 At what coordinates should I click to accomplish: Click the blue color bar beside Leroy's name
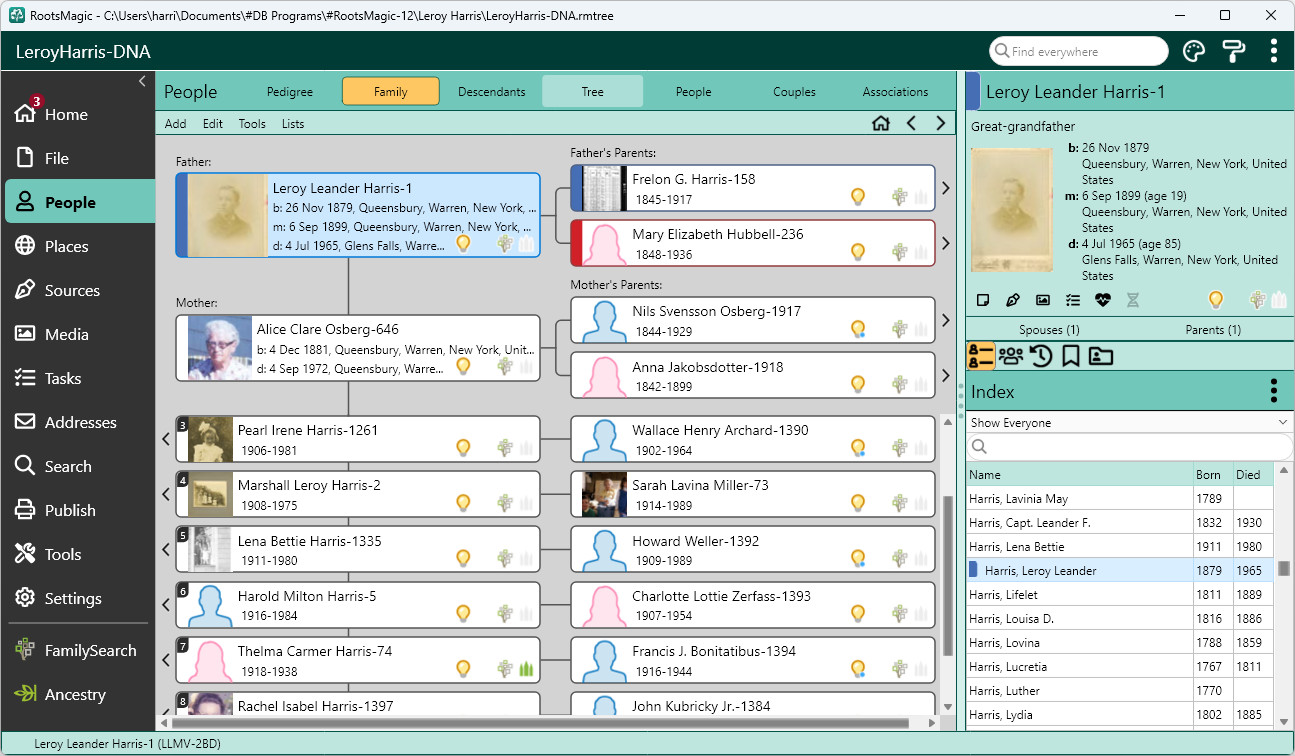973,91
